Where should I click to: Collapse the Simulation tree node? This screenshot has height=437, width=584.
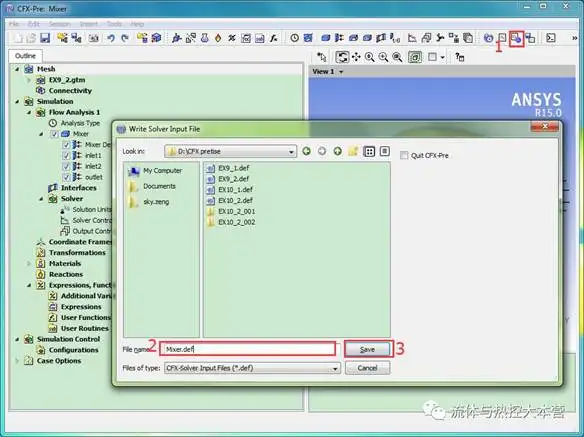click(x=17, y=101)
